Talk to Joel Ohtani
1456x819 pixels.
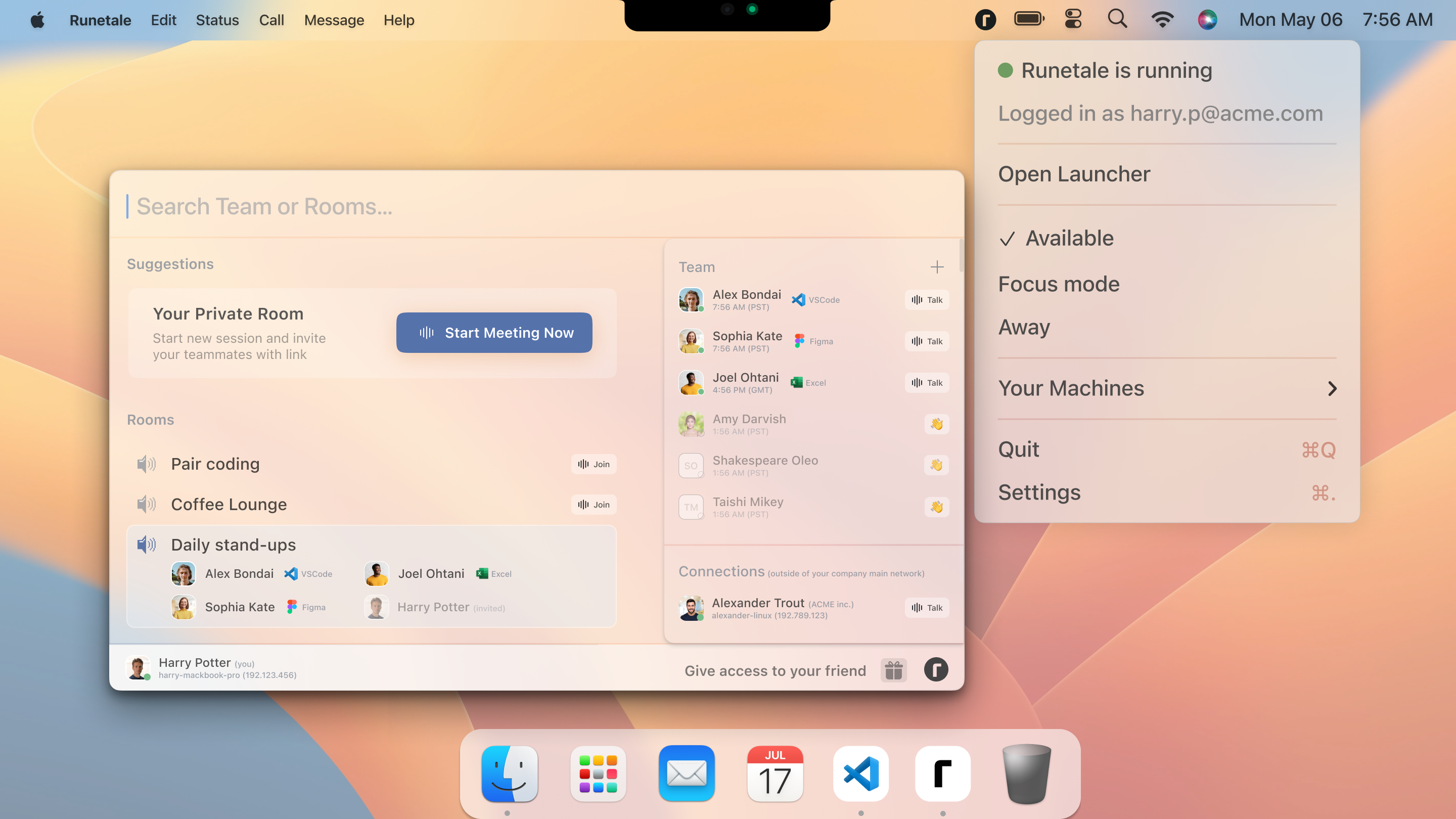[x=927, y=383]
